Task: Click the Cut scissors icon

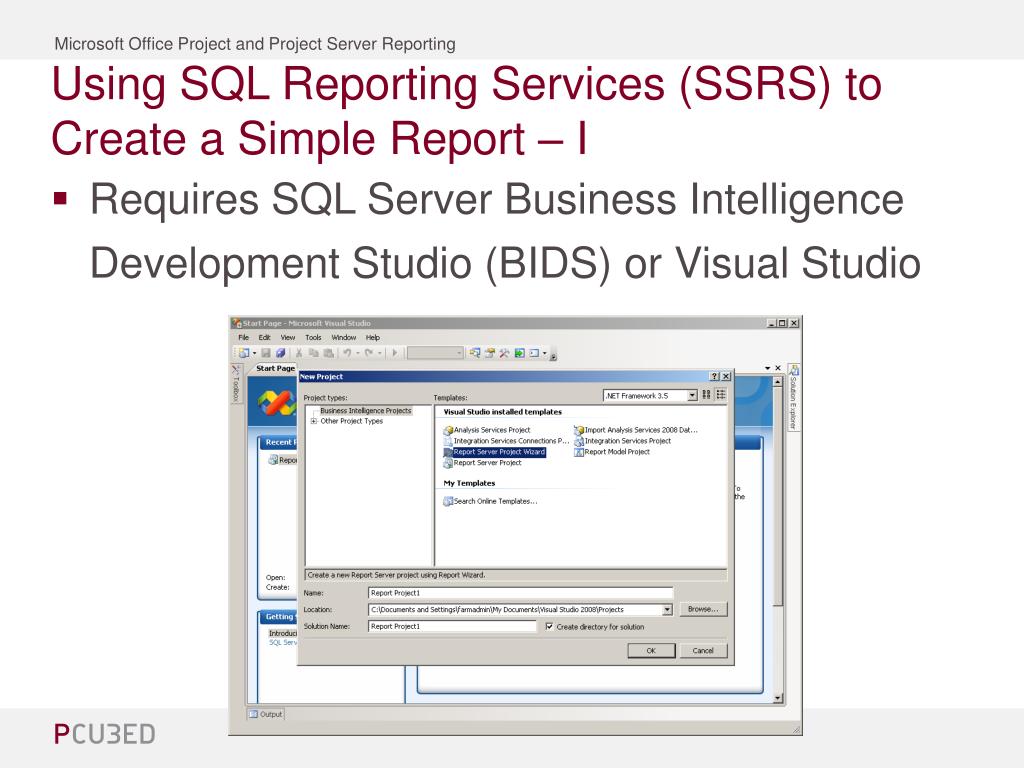Action: (x=299, y=353)
